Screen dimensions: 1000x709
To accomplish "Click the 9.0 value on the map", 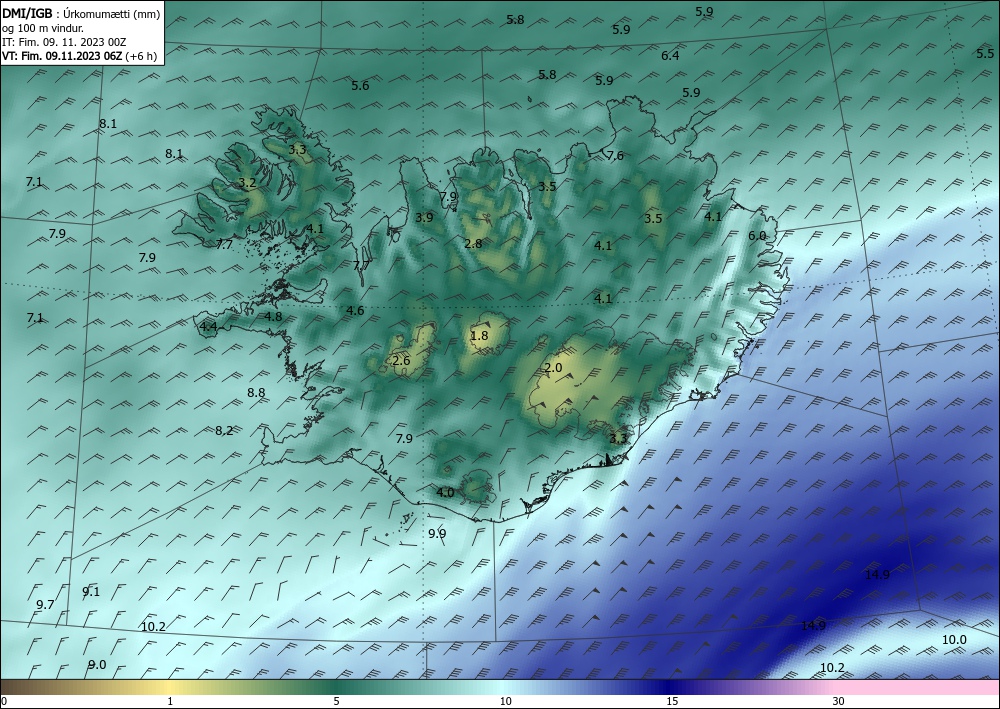I will coord(97,665).
